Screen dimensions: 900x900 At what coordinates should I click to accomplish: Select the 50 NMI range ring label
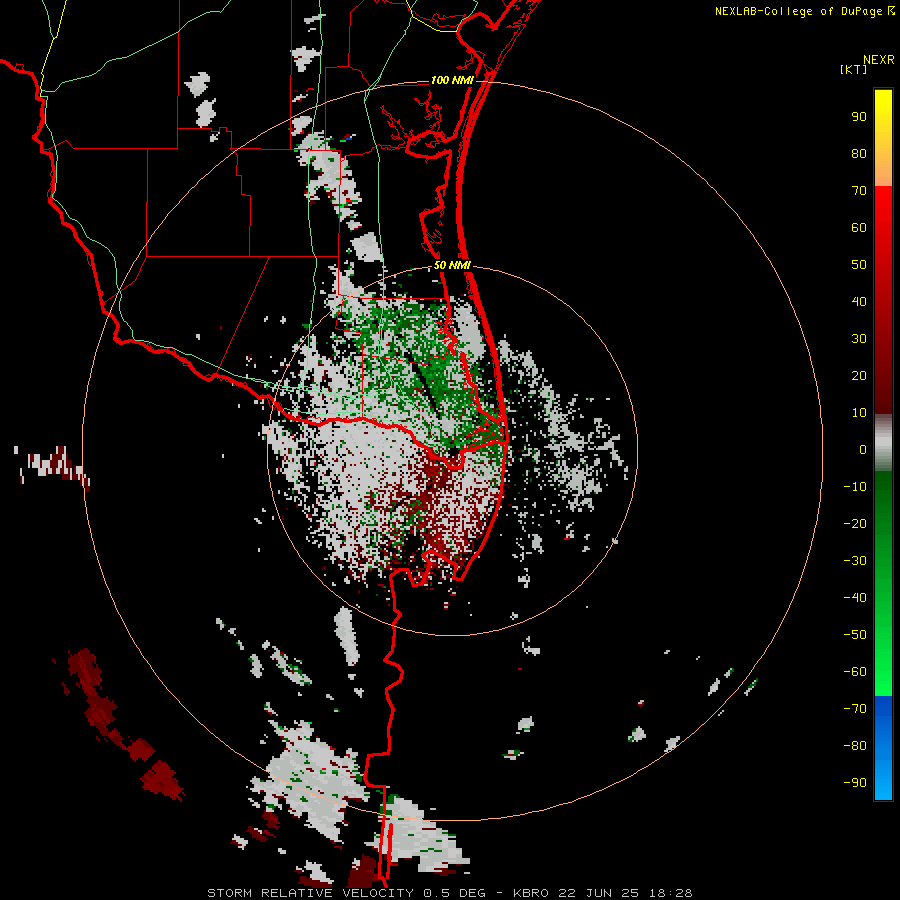coord(452,265)
